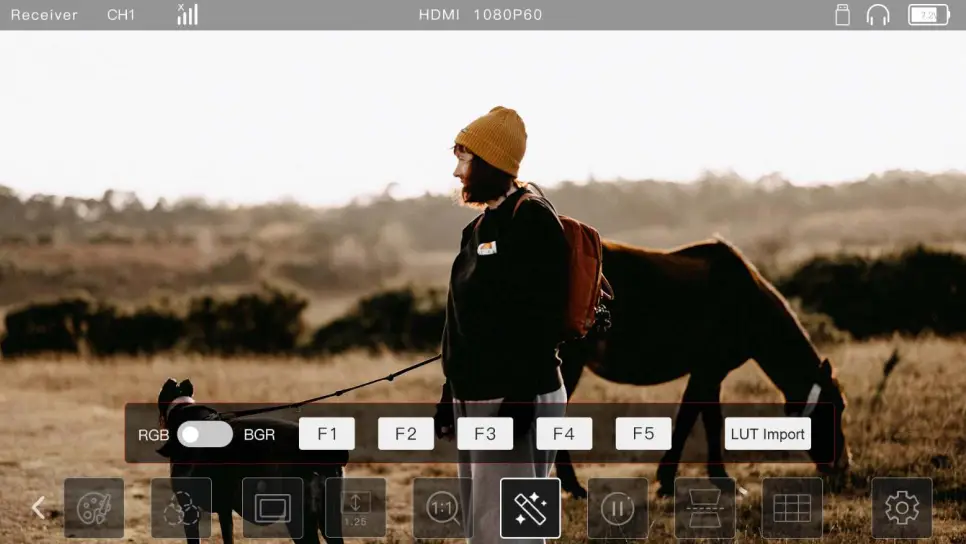Open the frame guide marker tool
This screenshot has height=544, width=966.
point(273,508)
